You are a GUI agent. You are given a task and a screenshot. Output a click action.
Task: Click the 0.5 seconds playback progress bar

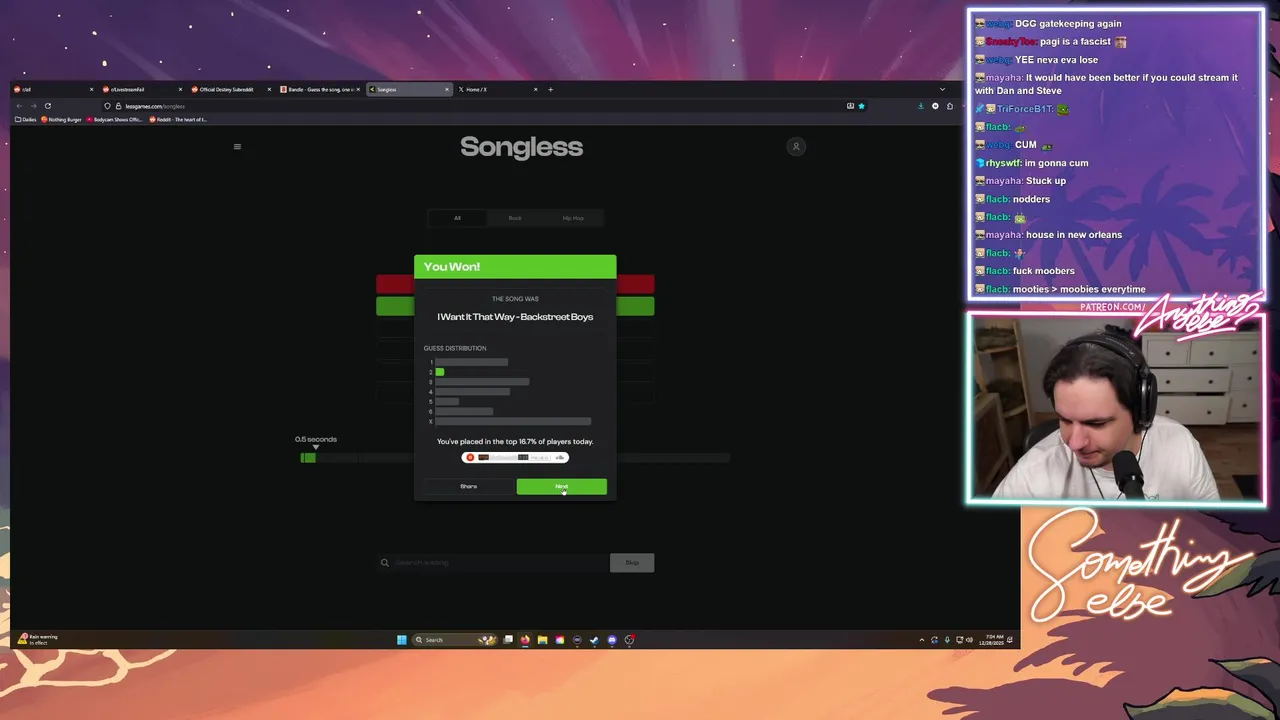click(515, 458)
